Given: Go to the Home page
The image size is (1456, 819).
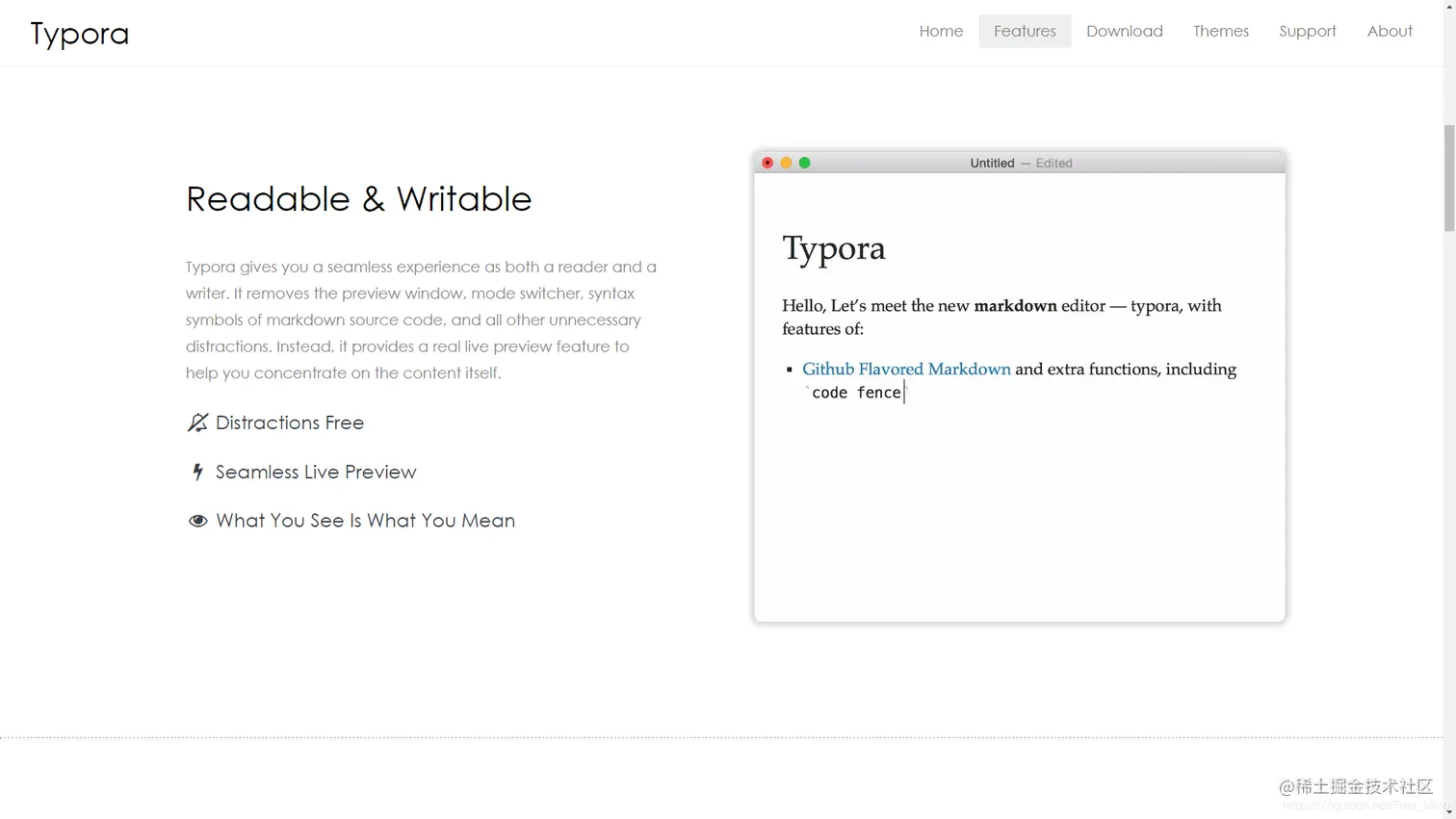Looking at the screenshot, I should (x=941, y=31).
